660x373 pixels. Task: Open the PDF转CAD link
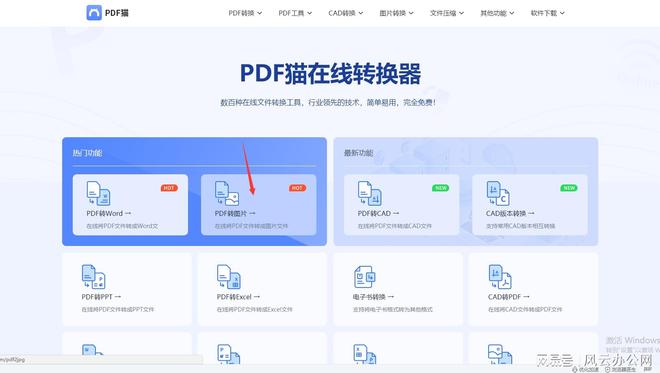[378, 213]
